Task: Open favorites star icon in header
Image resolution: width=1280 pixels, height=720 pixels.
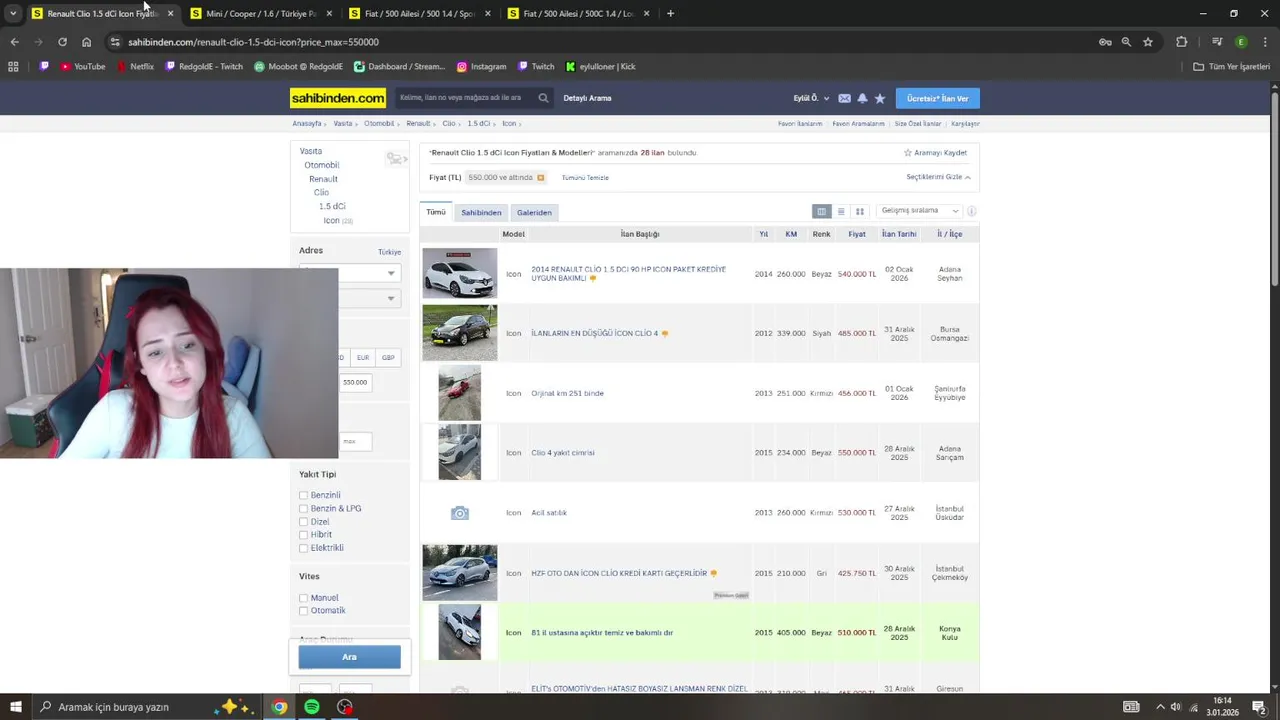Action: 880,98
